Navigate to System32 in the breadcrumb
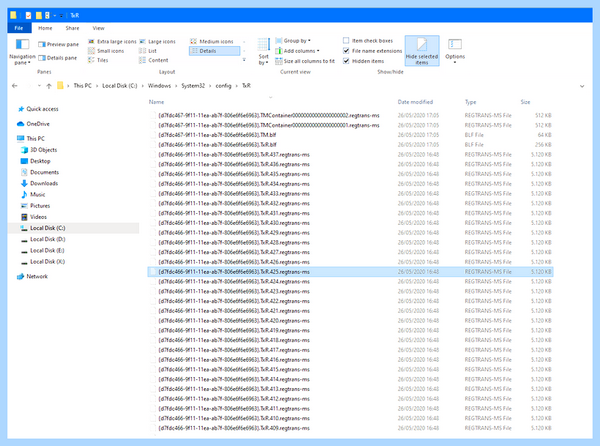This screenshot has width=600, height=446. [x=193, y=86]
